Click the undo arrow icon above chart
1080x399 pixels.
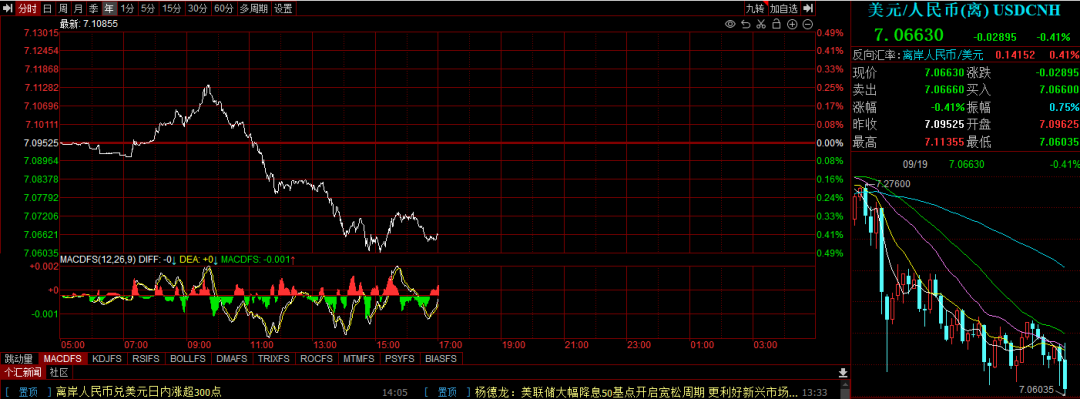(x=746, y=24)
